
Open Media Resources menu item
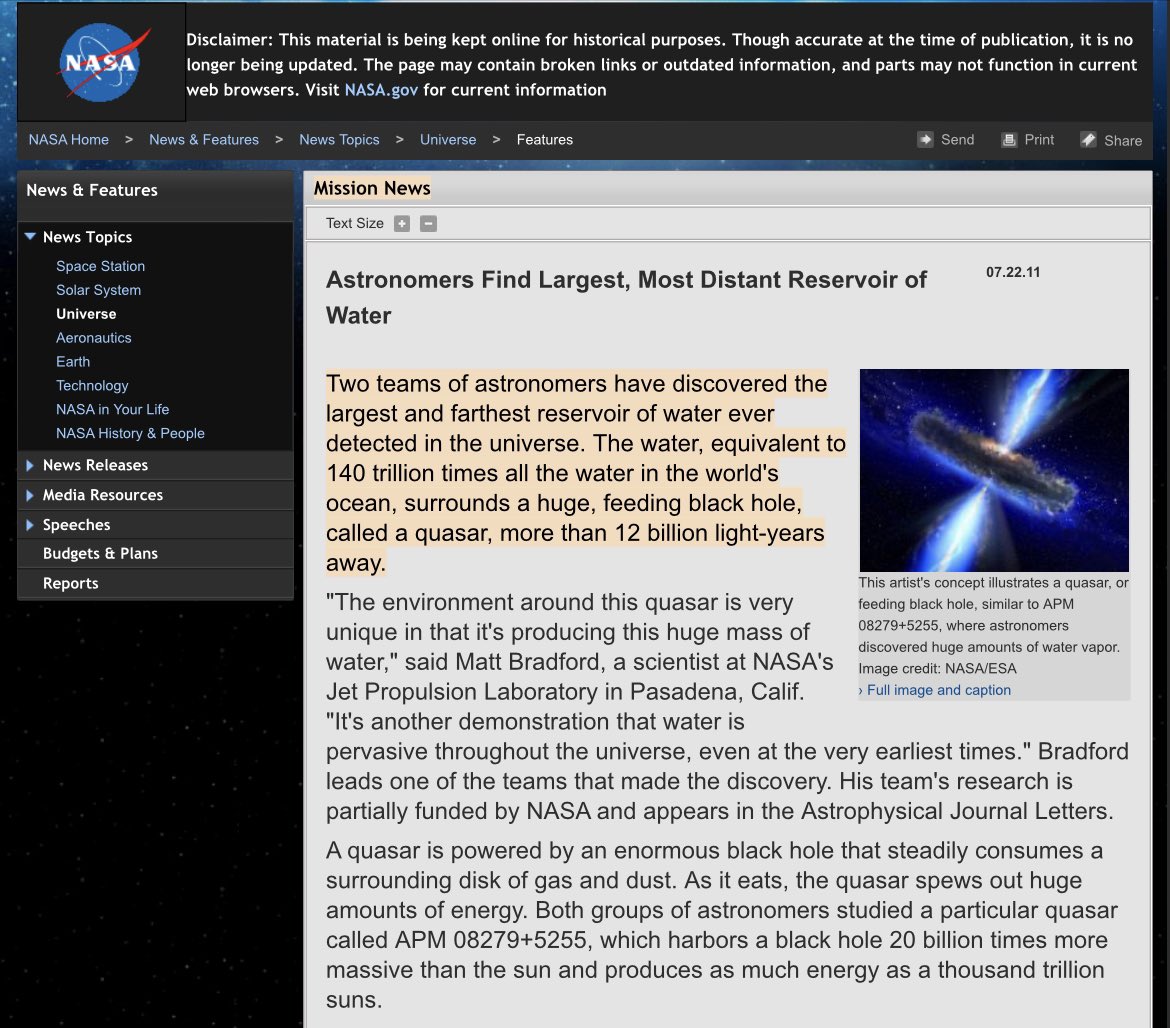[103, 495]
